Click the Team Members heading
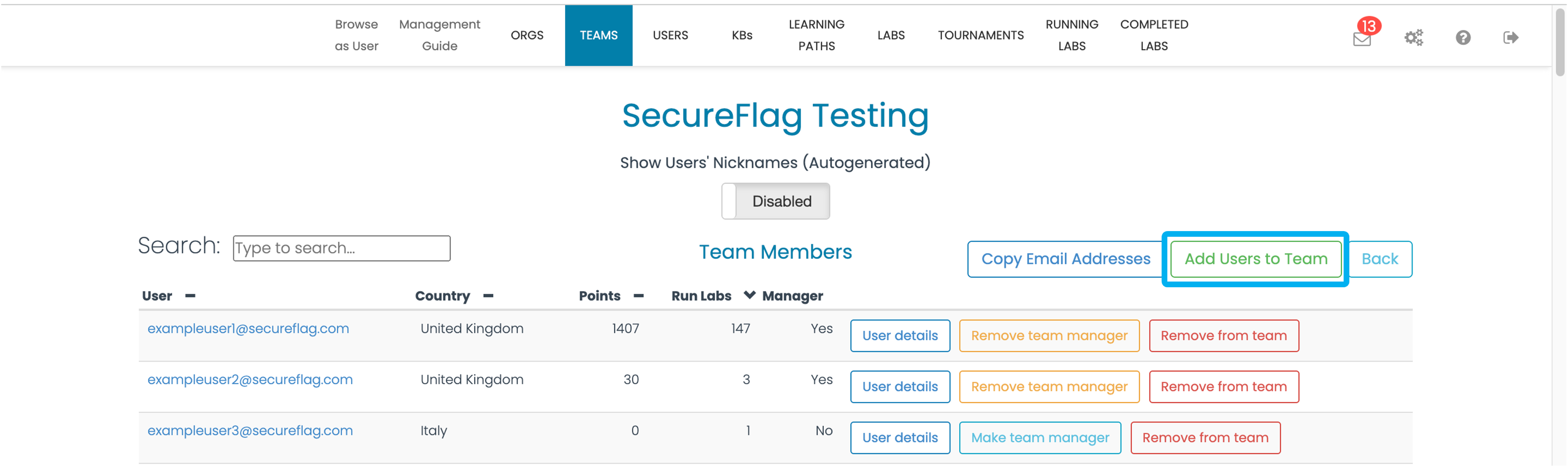Screen dimensions: 1568x467 775,252
